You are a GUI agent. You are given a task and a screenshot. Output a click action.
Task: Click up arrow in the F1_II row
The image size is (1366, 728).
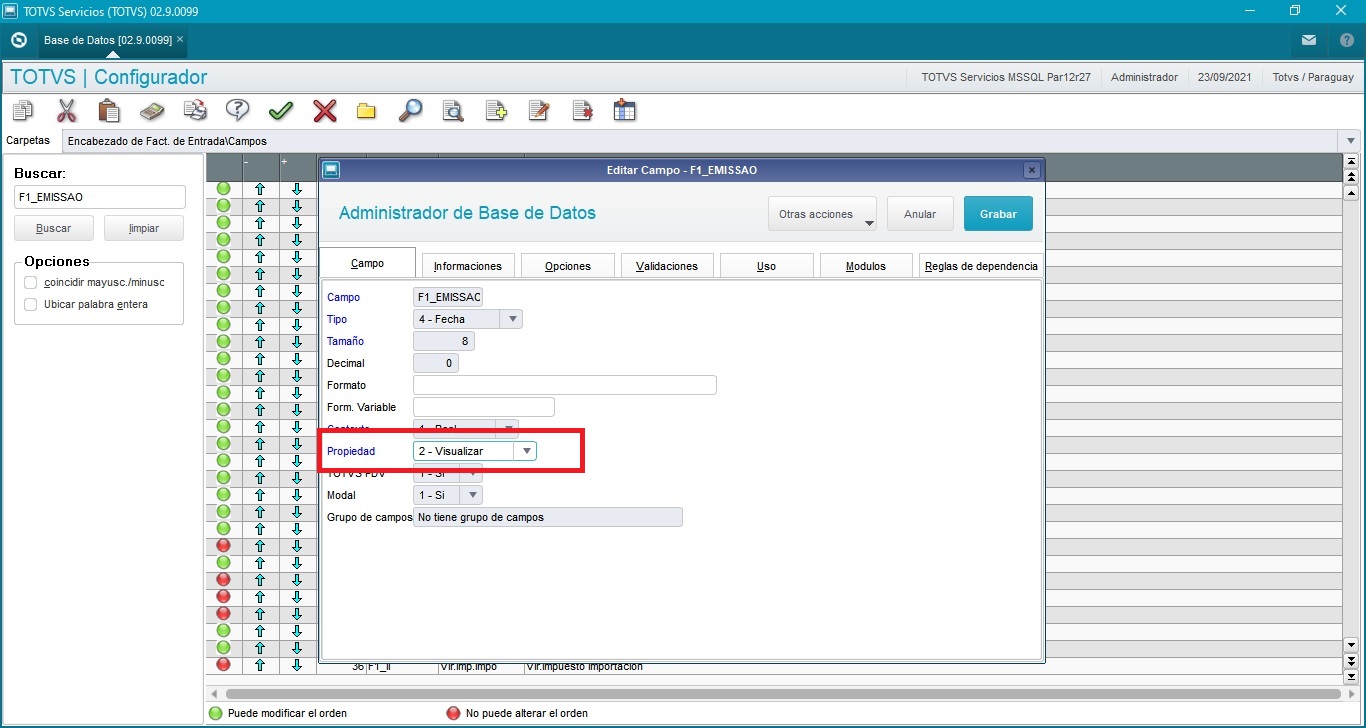tap(260, 665)
